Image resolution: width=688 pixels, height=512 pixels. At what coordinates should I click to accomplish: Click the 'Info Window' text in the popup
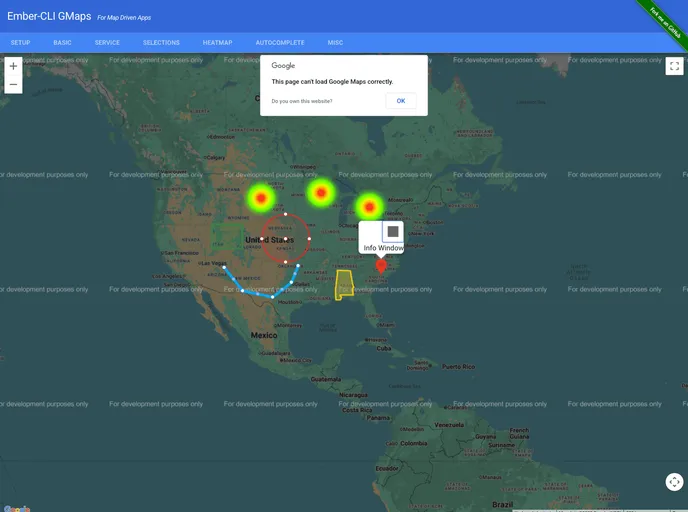click(383, 248)
